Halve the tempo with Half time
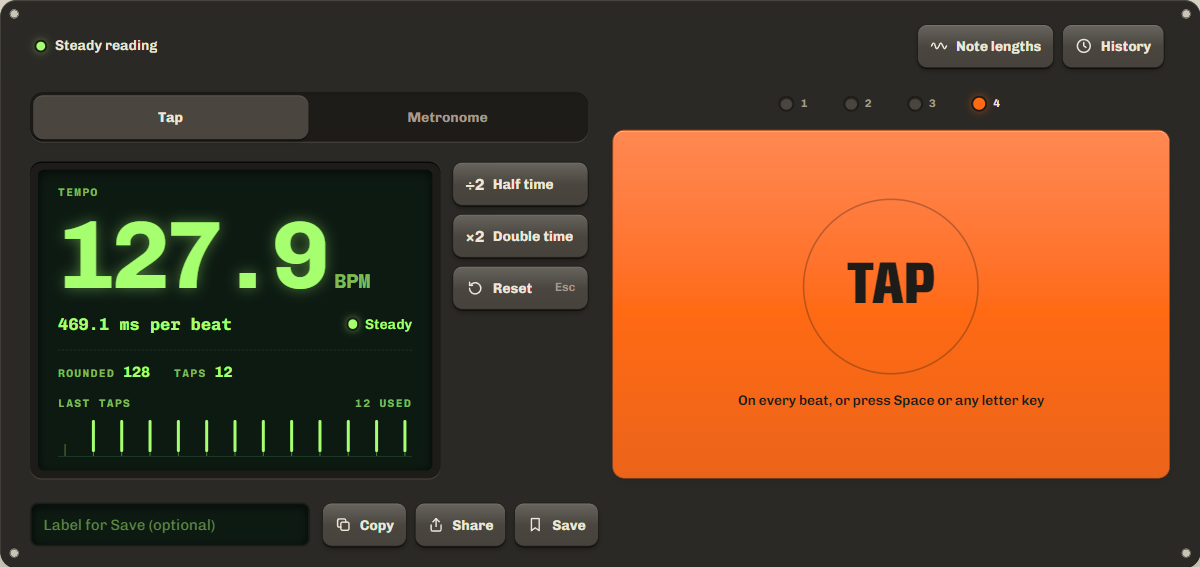Image resolution: width=1200 pixels, height=567 pixels. [x=520, y=184]
